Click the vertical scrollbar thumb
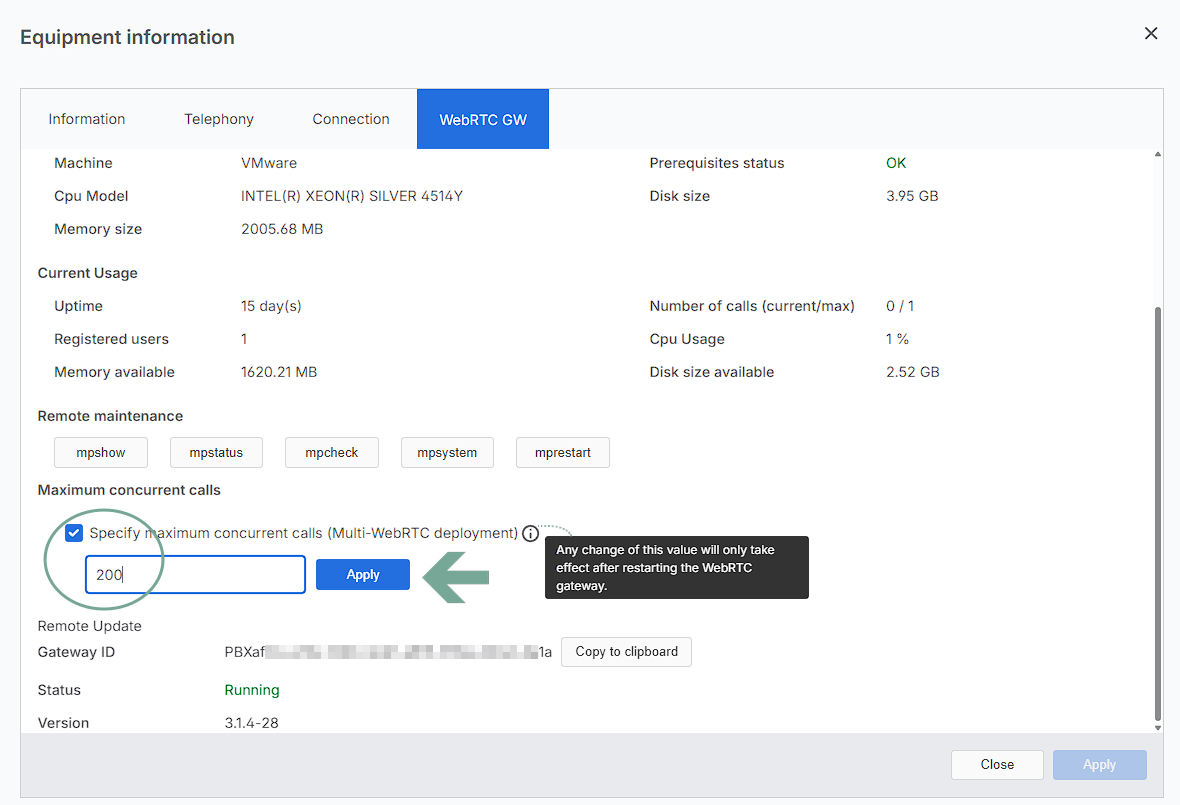The width and height of the screenshot is (1180, 805). (x=1157, y=510)
